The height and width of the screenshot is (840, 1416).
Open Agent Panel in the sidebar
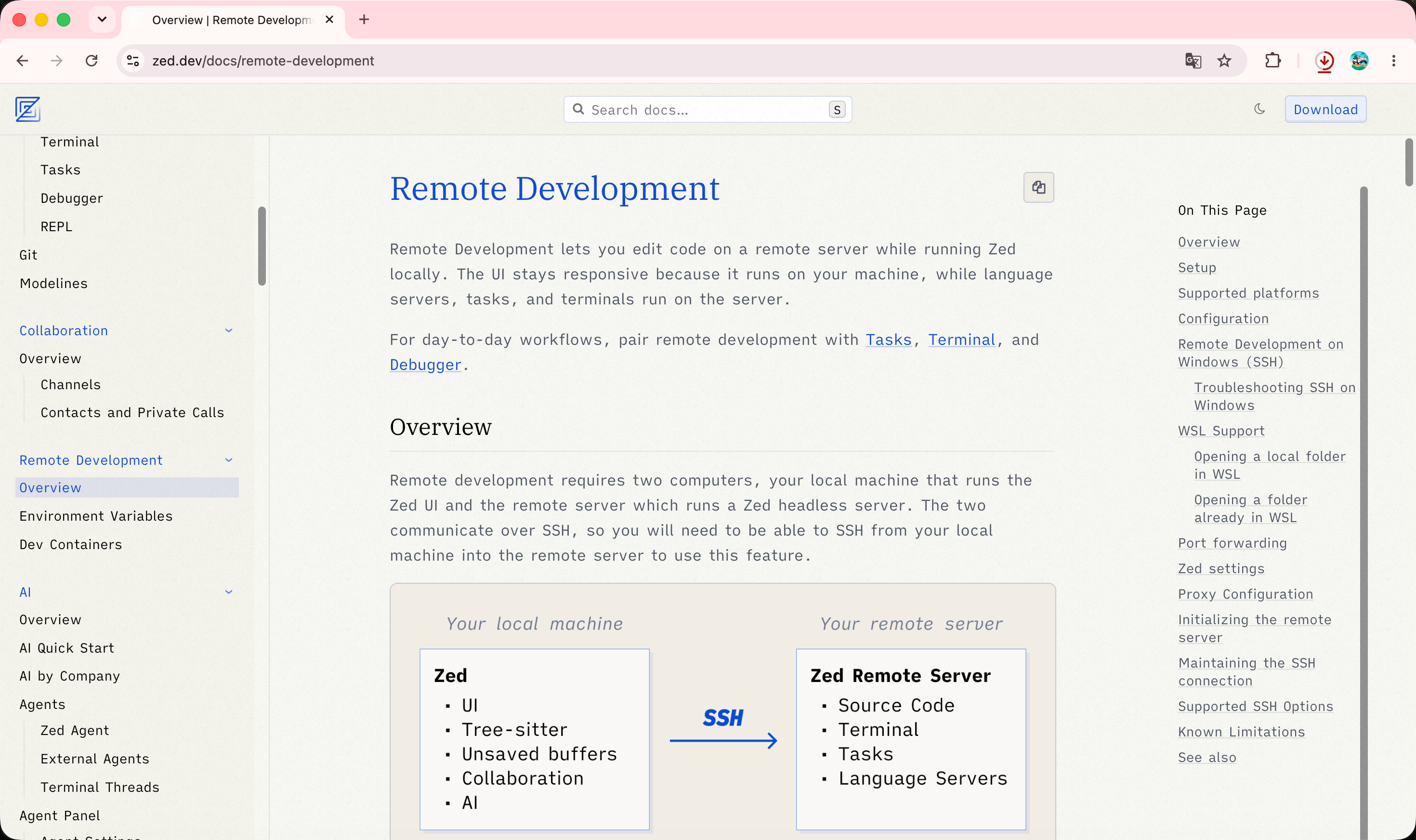point(60,815)
